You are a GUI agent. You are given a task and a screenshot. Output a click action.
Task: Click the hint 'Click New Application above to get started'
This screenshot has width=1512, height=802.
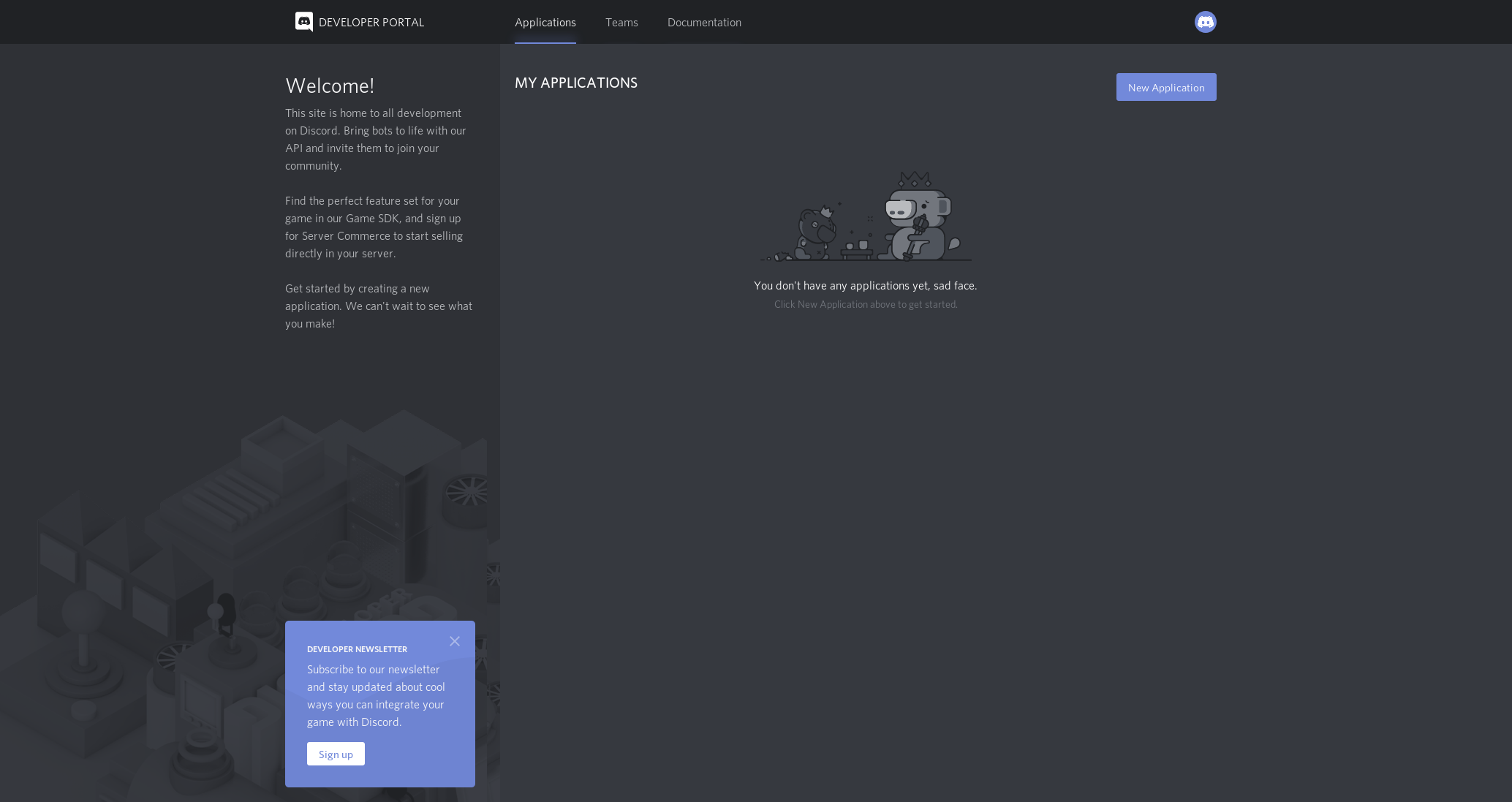(865, 304)
